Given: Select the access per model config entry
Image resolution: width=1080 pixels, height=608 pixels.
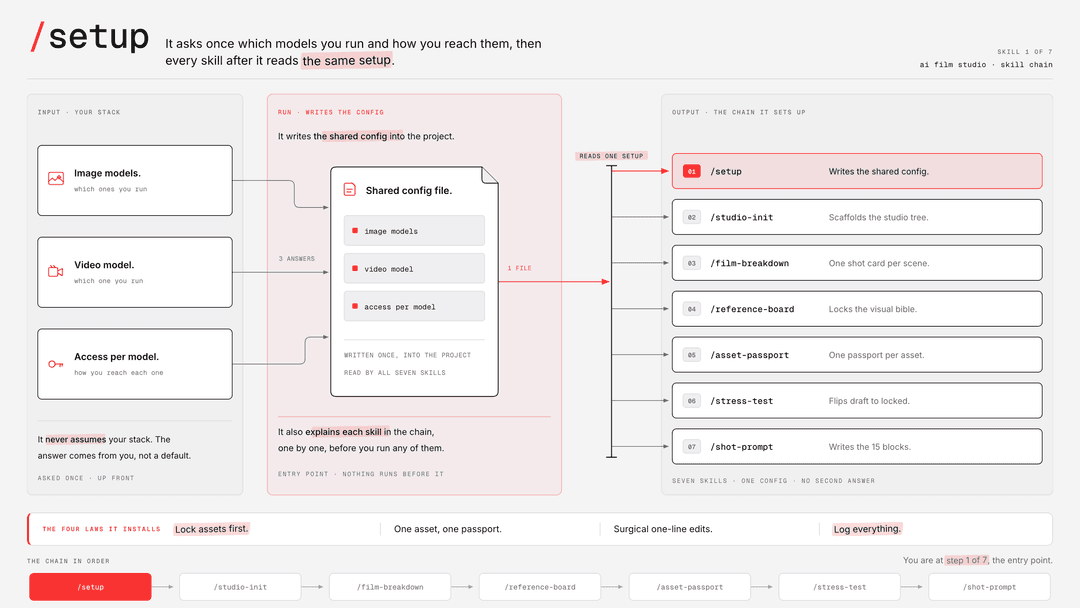Looking at the screenshot, I should click(x=414, y=306).
